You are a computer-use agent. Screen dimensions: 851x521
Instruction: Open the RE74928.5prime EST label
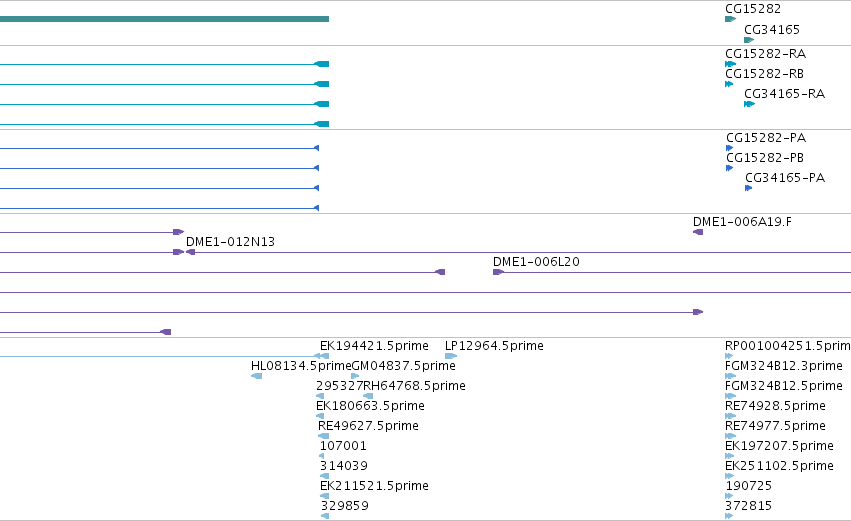(x=775, y=406)
